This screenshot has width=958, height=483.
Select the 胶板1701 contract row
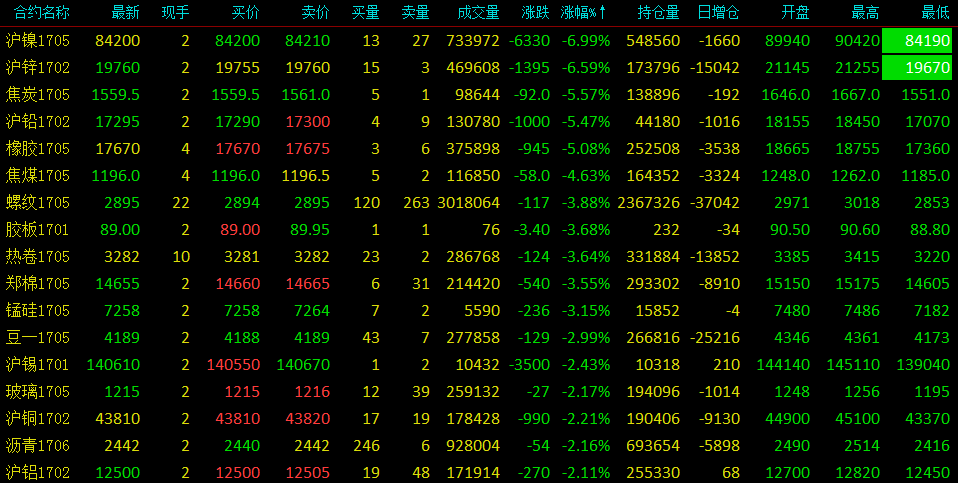[479, 230]
